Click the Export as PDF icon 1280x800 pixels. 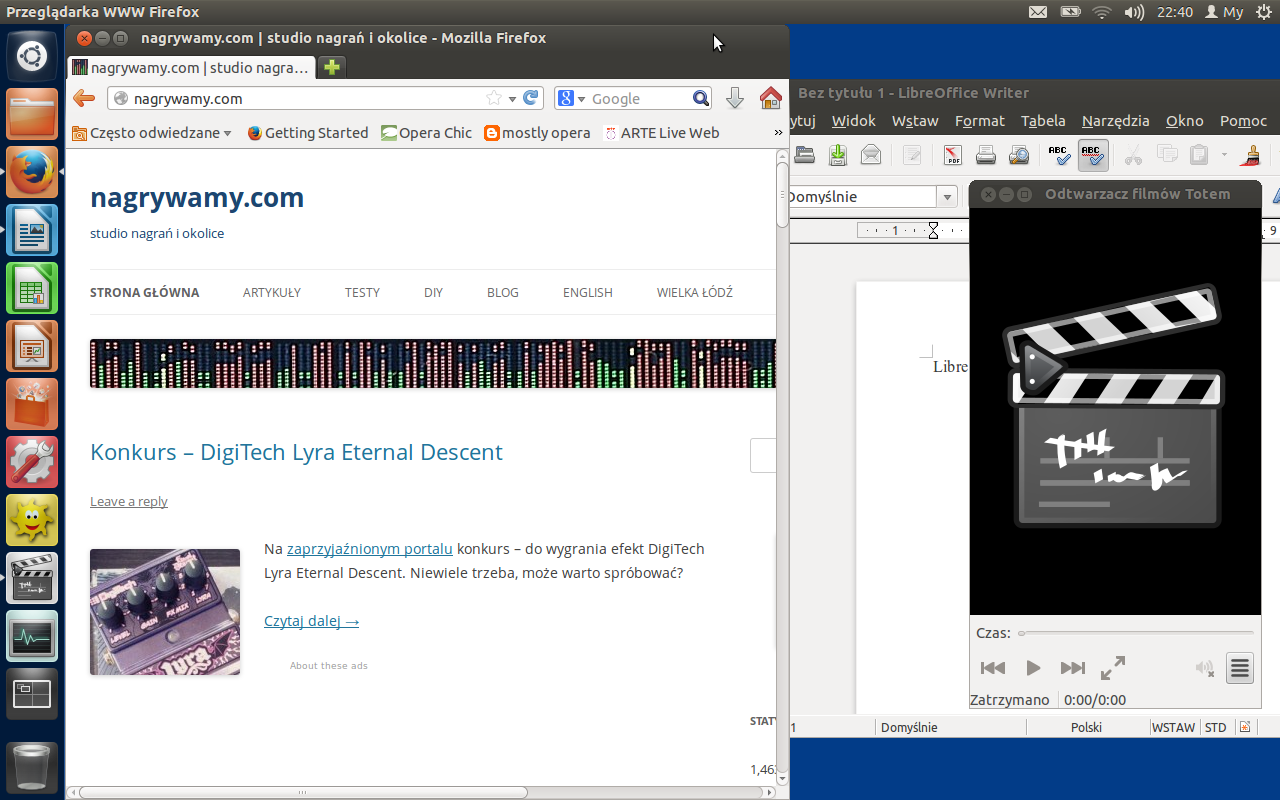tap(952, 155)
